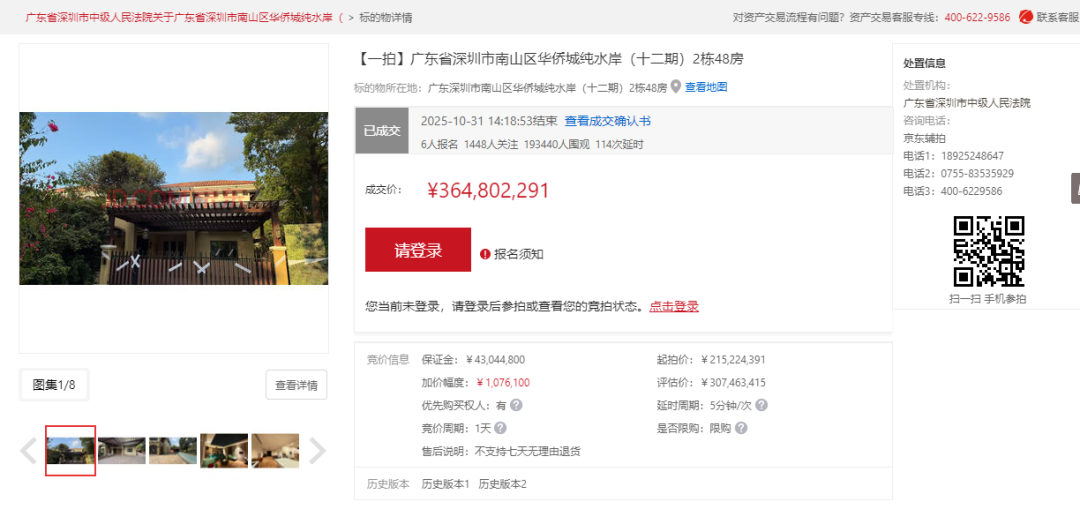1080x509 pixels.
Task: Click the main villa exterior photo
Action: pyautogui.click(x=174, y=198)
